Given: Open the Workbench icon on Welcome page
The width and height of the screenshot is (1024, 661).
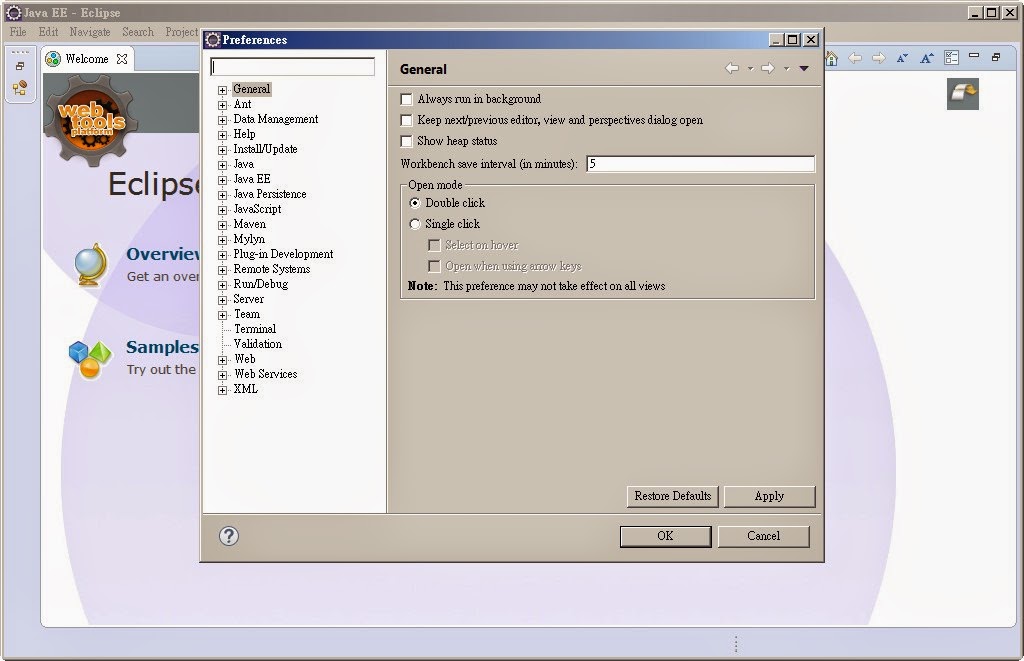Looking at the screenshot, I should [963, 93].
